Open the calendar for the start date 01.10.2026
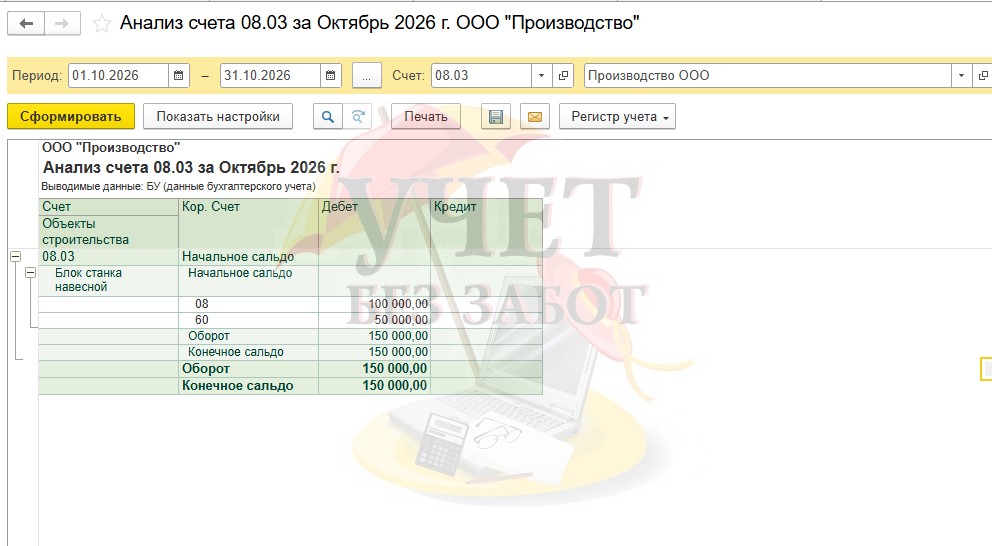Image resolution: width=992 pixels, height=546 pixels. click(178, 75)
